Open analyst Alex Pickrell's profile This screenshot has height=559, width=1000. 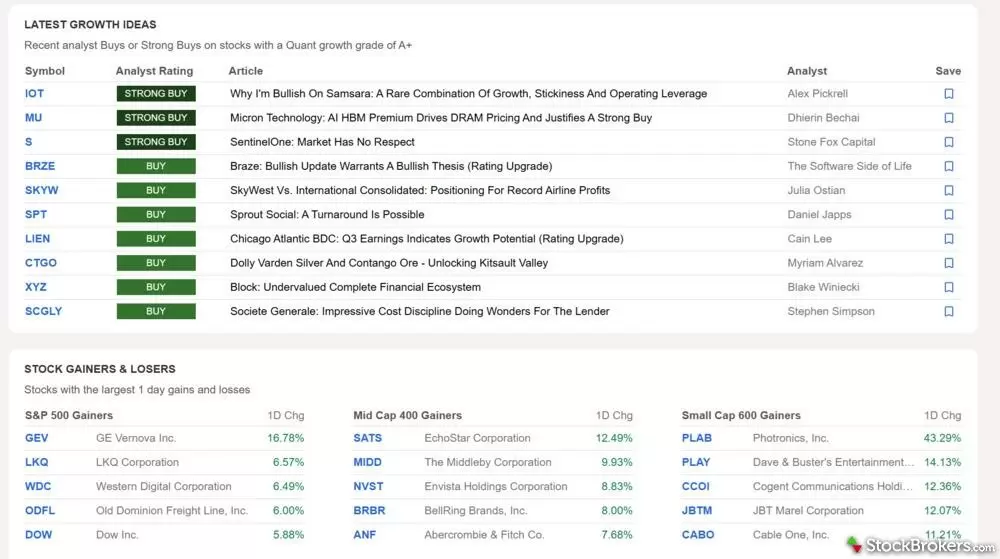pyautogui.click(x=817, y=94)
